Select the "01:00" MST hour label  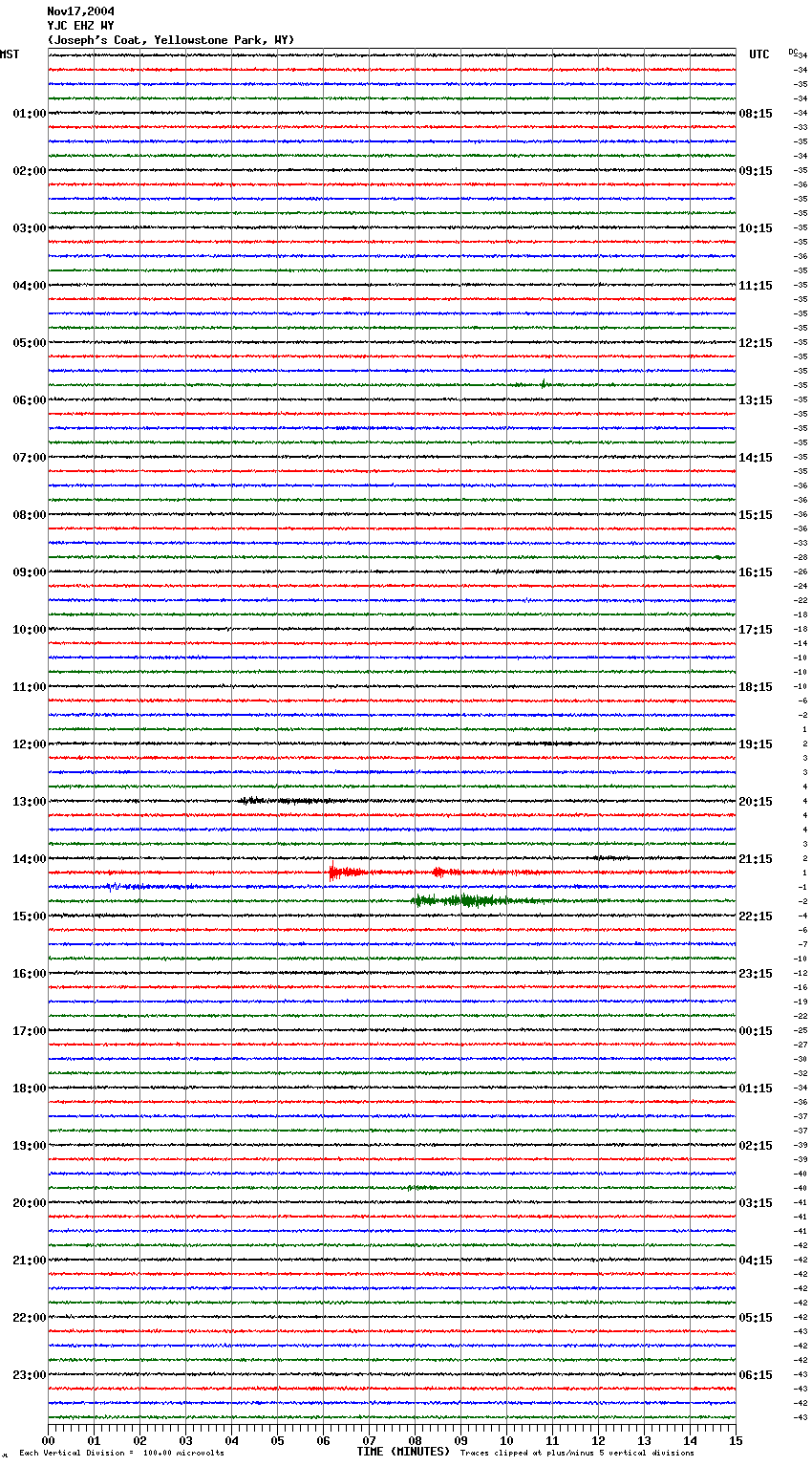30,114
